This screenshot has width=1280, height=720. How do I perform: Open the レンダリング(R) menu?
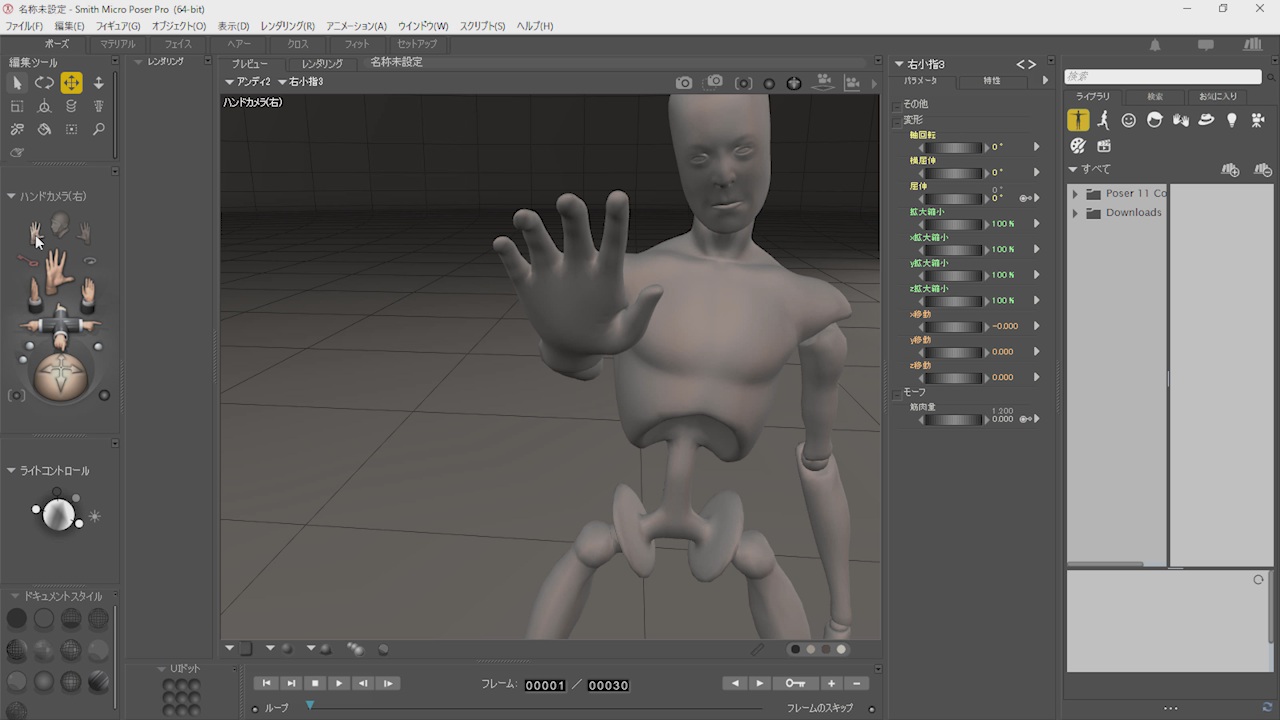(287, 26)
